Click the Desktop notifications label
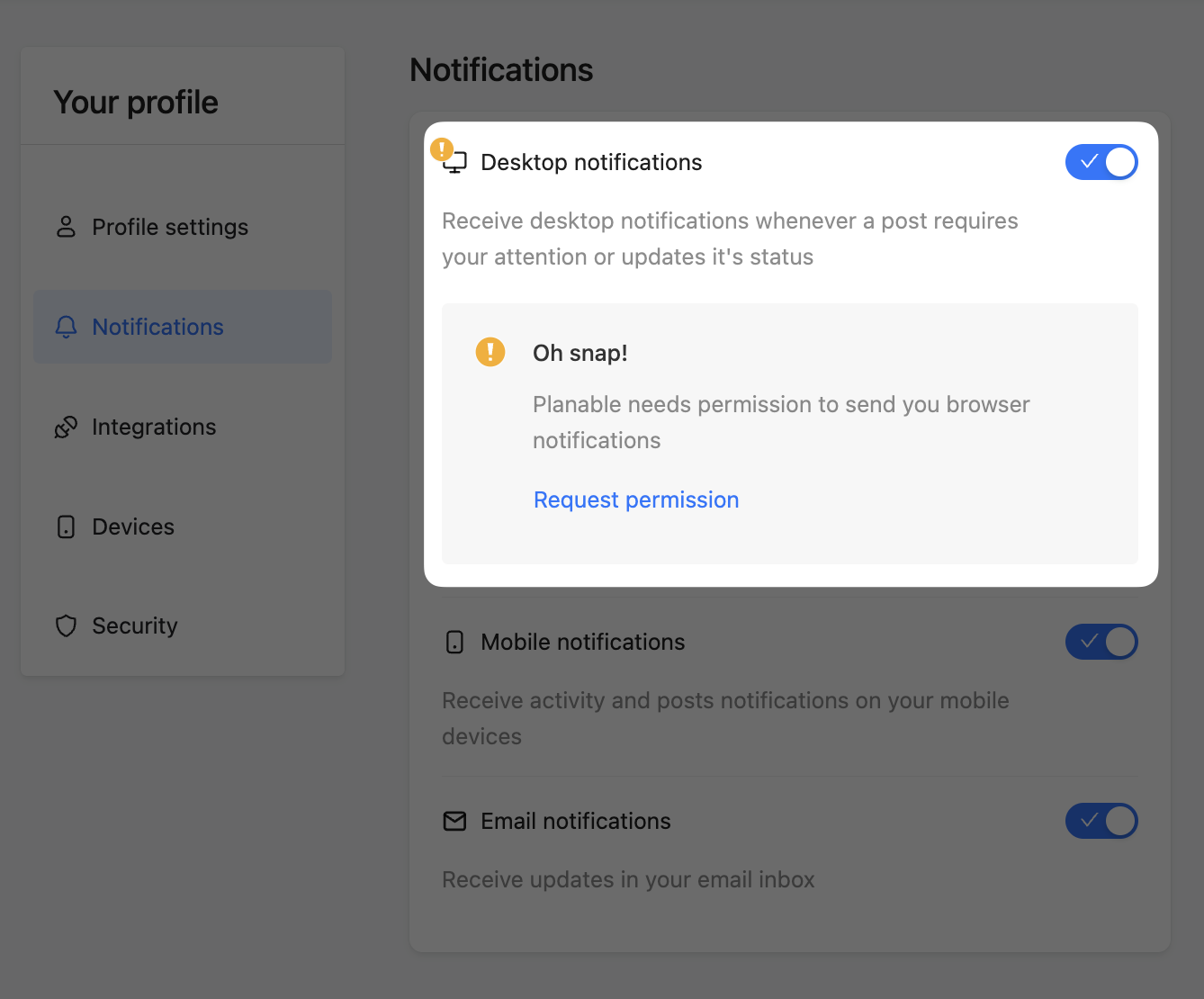1204x999 pixels. click(x=591, y=162)
